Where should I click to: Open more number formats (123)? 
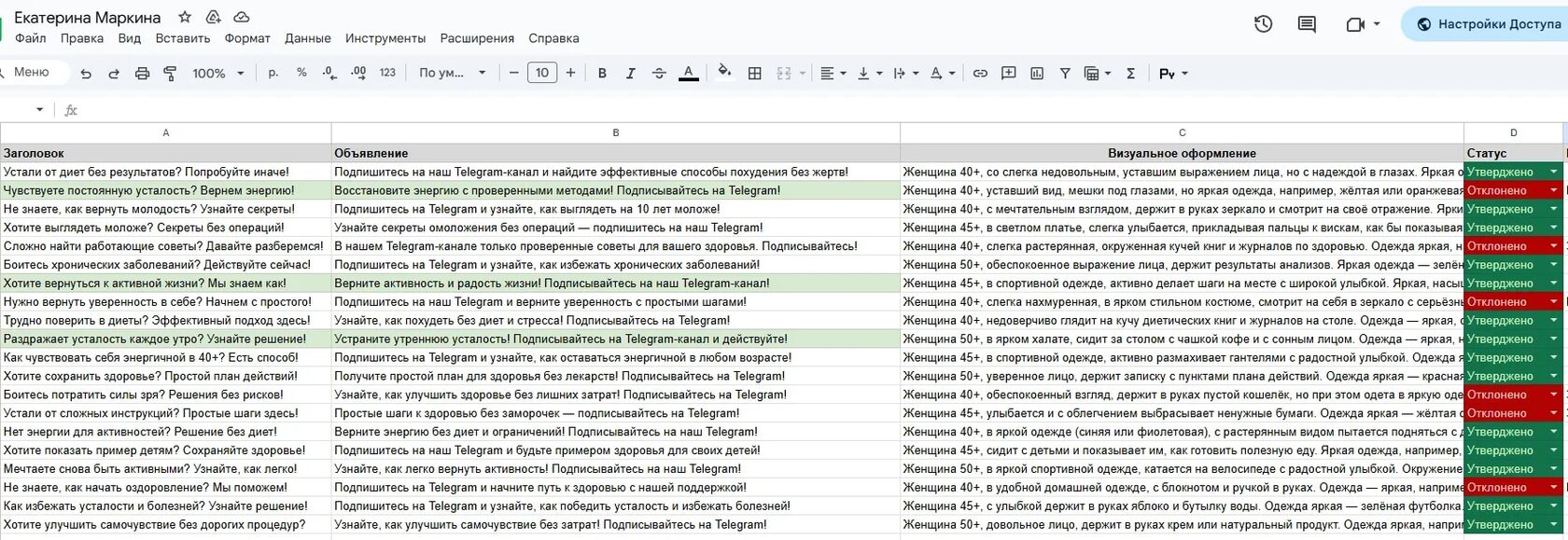[387, 73]
